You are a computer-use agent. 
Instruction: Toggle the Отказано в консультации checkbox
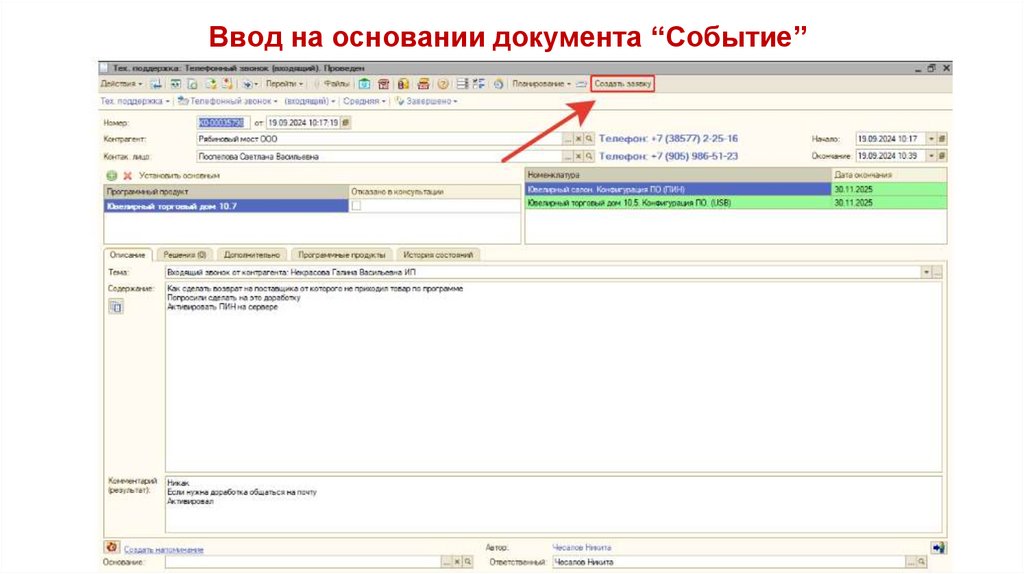click(x=356, y=206)
